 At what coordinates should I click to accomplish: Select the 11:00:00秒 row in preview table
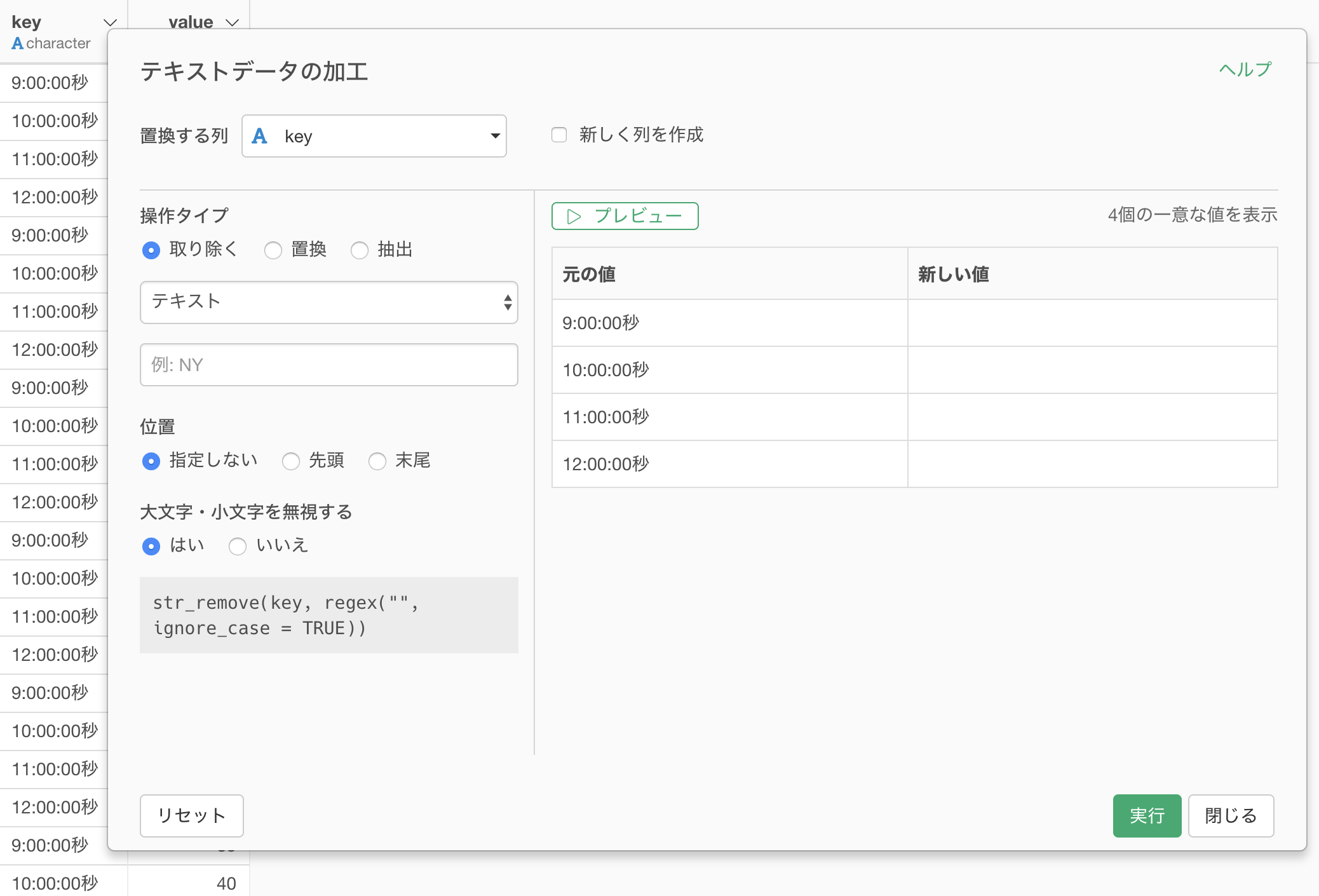pos(915,417)
